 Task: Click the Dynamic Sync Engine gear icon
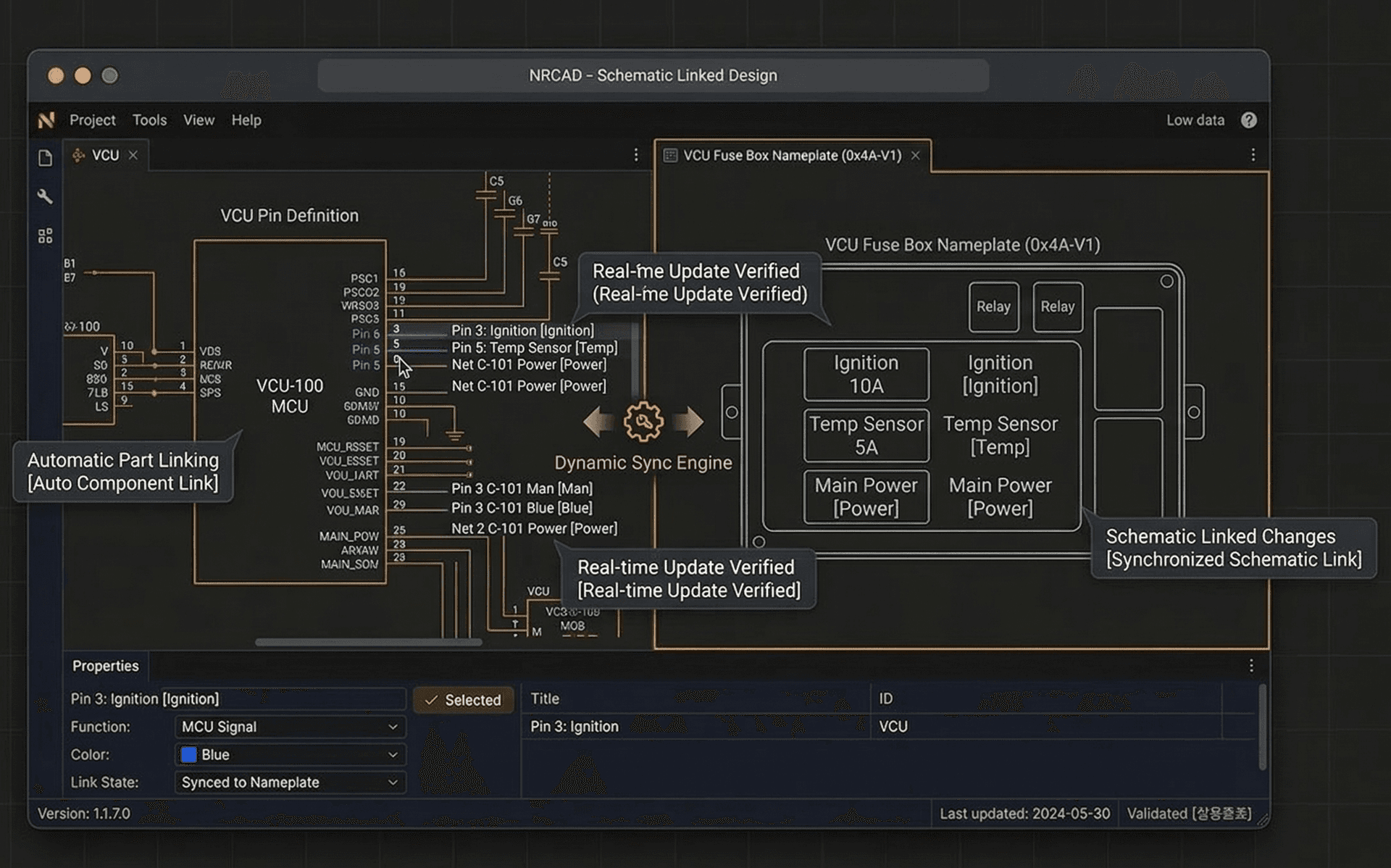tap(643, 422)
